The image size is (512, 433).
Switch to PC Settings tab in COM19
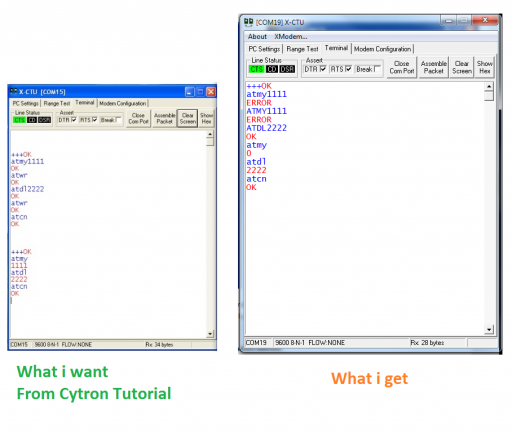264,49
